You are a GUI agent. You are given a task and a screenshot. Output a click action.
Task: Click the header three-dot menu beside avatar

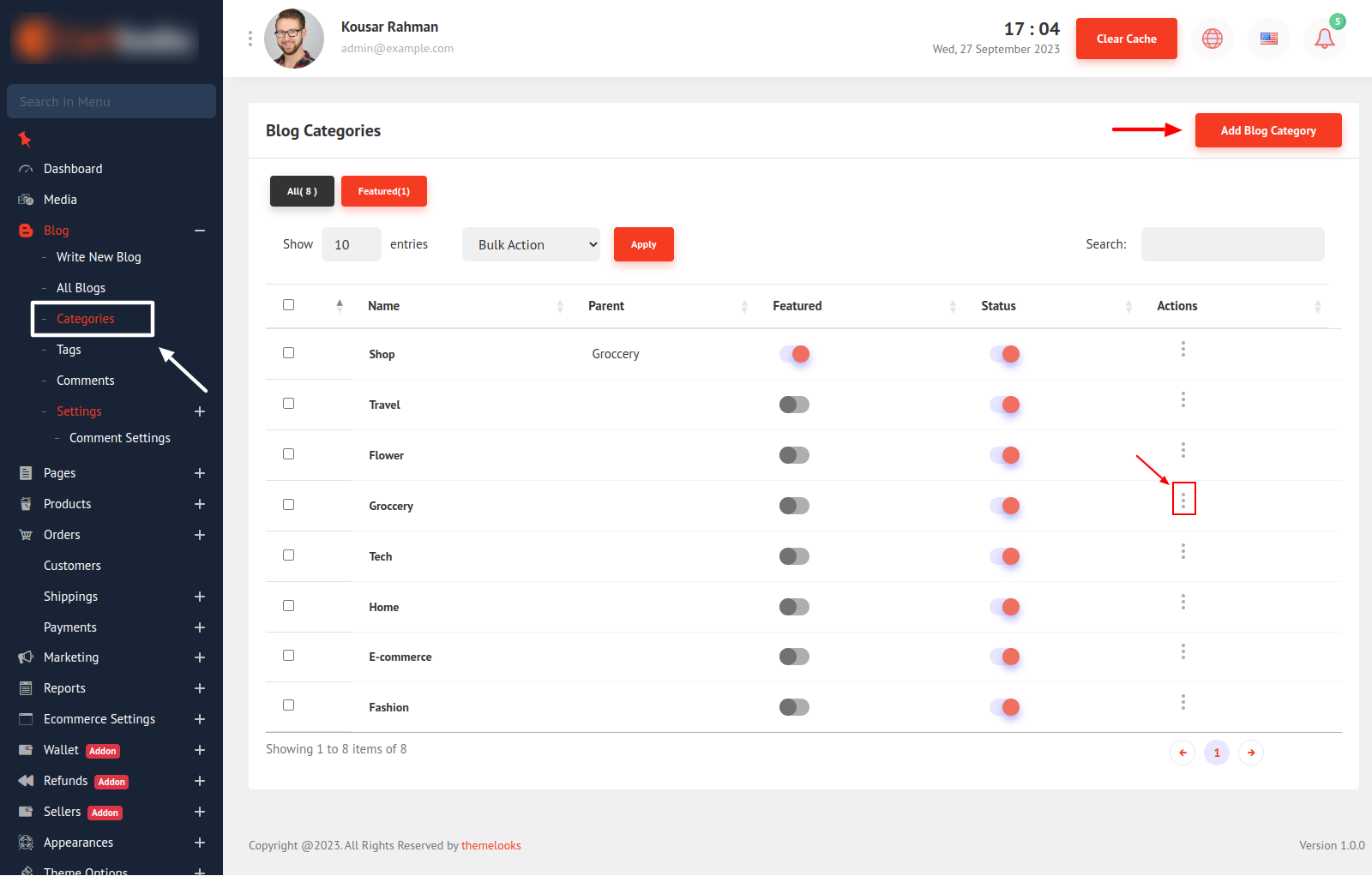coord(250,39)
